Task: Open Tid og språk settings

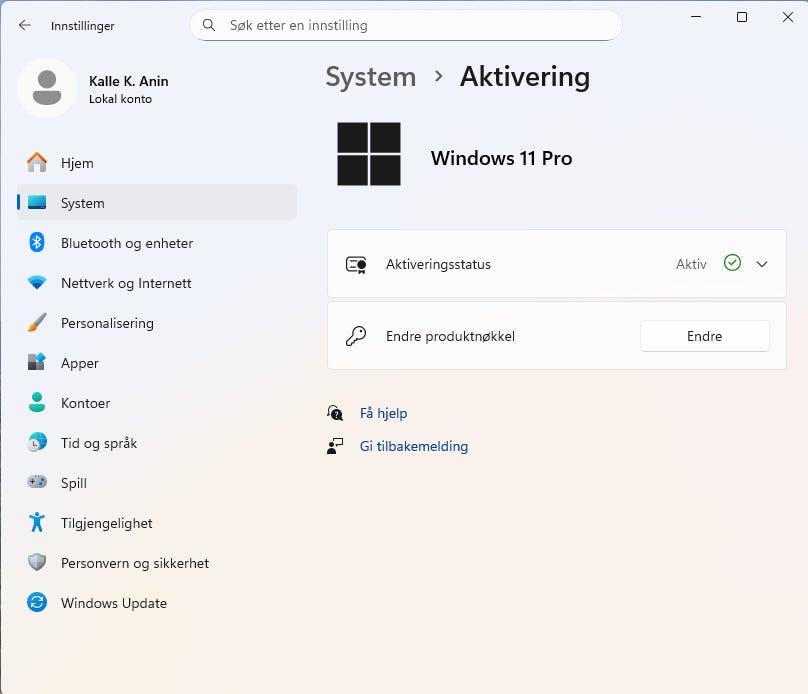Action: point(157,443)
